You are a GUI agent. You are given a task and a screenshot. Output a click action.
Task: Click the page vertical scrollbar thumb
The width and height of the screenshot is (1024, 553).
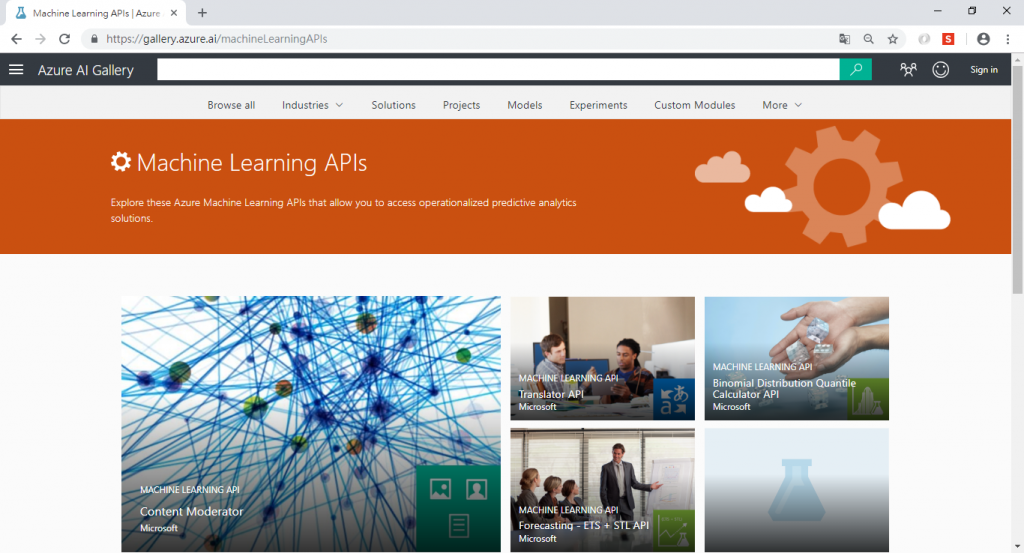1017,180
